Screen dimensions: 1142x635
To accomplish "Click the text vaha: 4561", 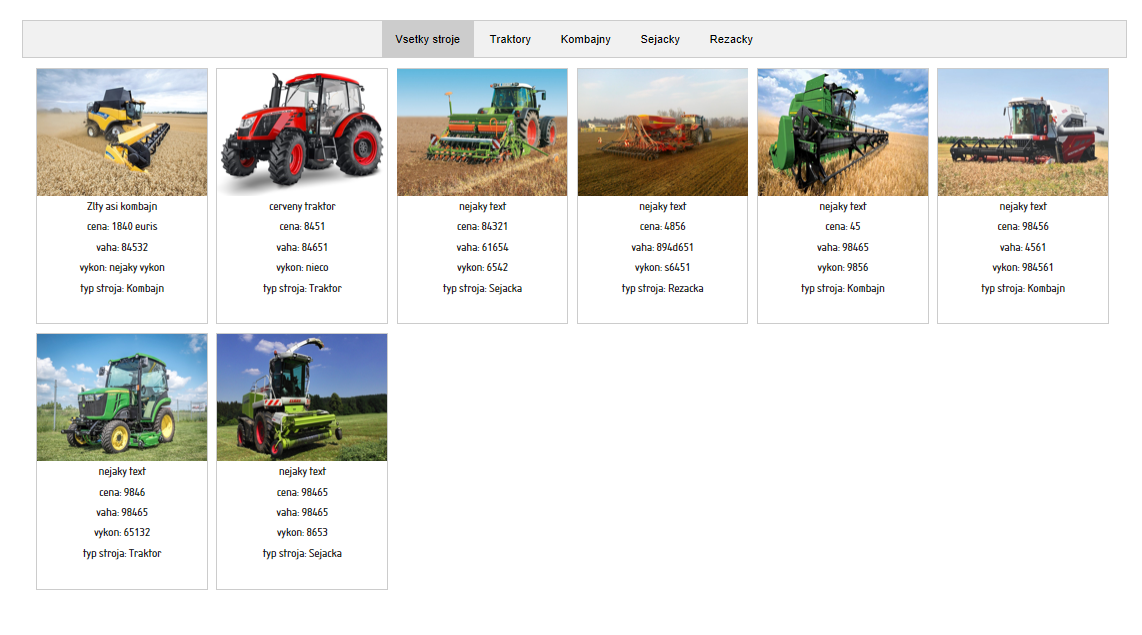I will point(1023,248).
